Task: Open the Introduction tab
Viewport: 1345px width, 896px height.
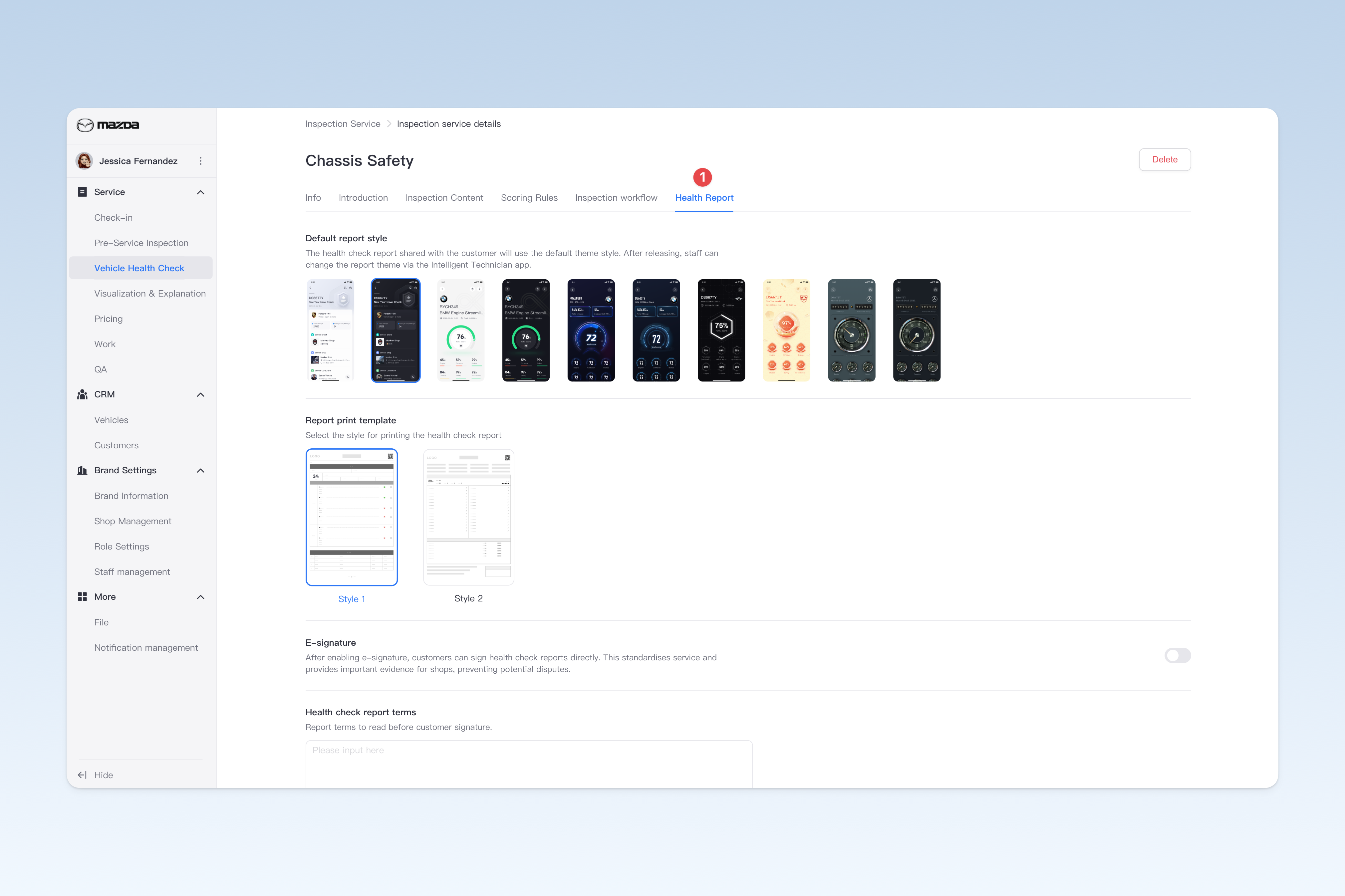Action: [363, 198]
